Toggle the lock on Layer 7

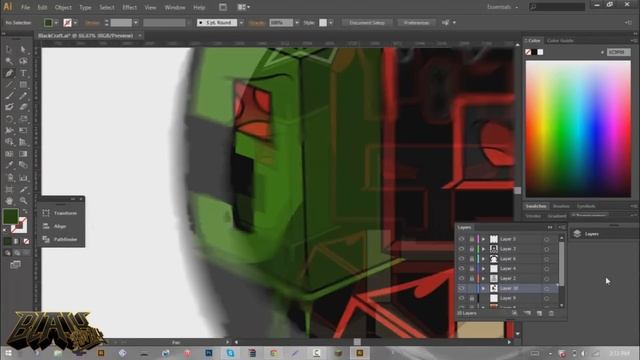471,249
